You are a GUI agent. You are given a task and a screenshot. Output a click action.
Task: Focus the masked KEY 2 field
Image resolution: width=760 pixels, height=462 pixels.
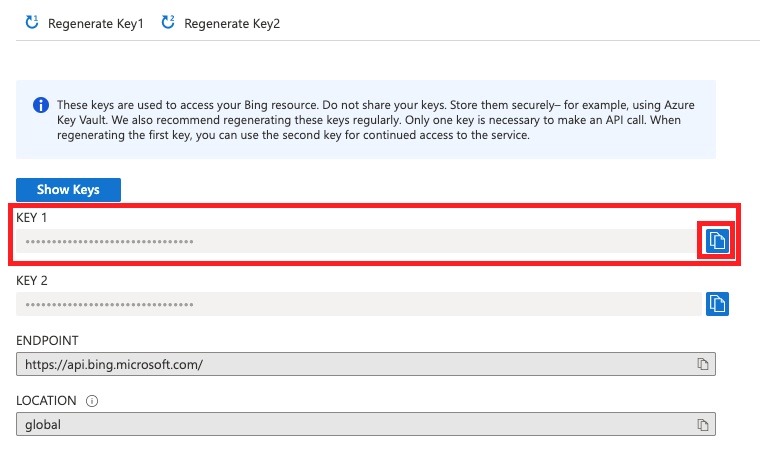point(359,304)
